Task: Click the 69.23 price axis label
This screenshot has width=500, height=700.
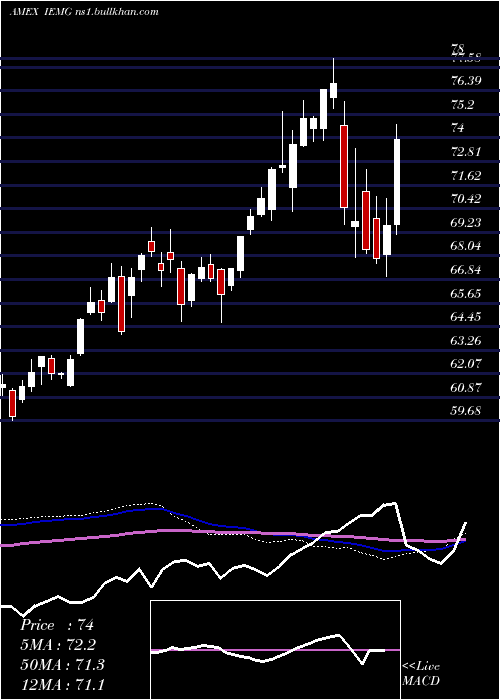Action: coord(466,222)
